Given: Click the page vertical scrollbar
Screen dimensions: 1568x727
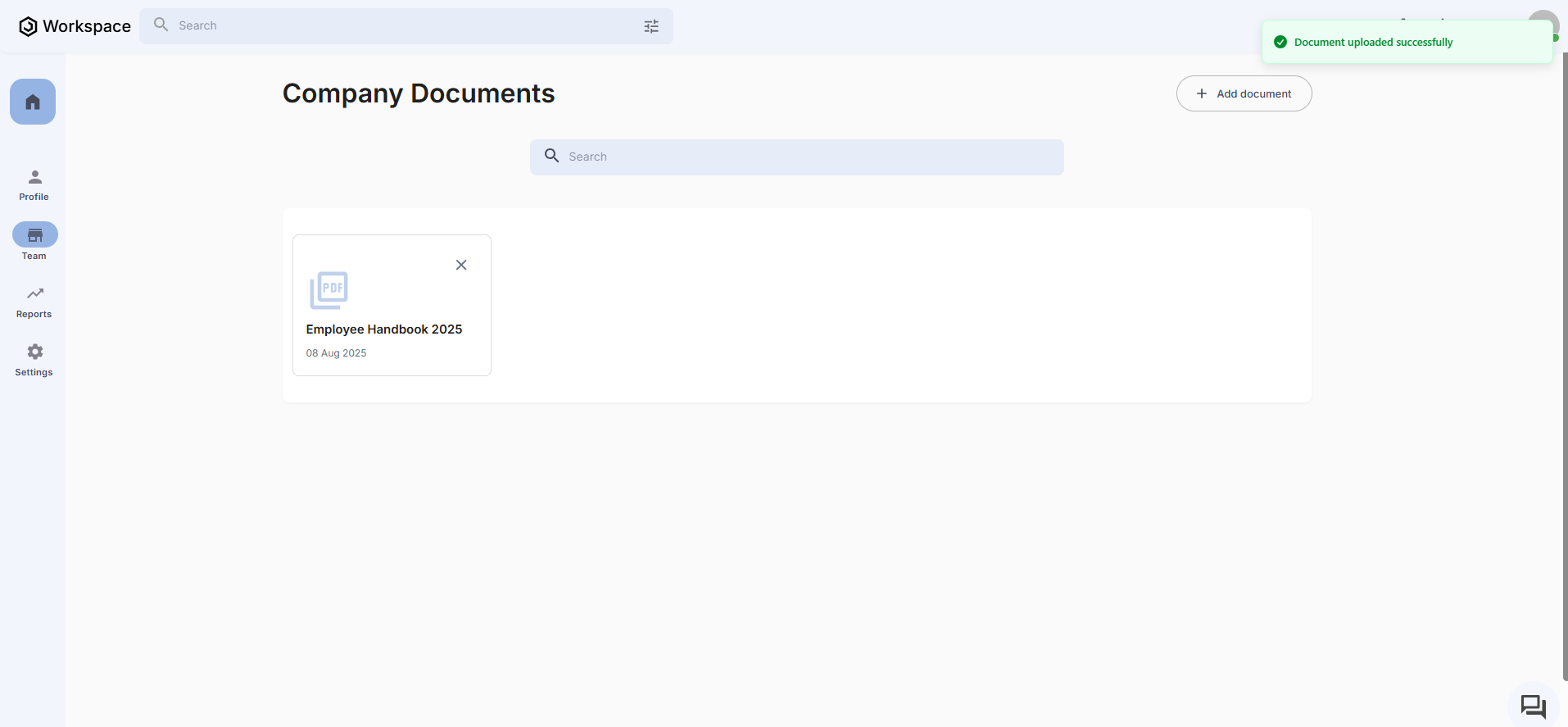Looking at the screenshot, I should click(x=1565, y=369).
